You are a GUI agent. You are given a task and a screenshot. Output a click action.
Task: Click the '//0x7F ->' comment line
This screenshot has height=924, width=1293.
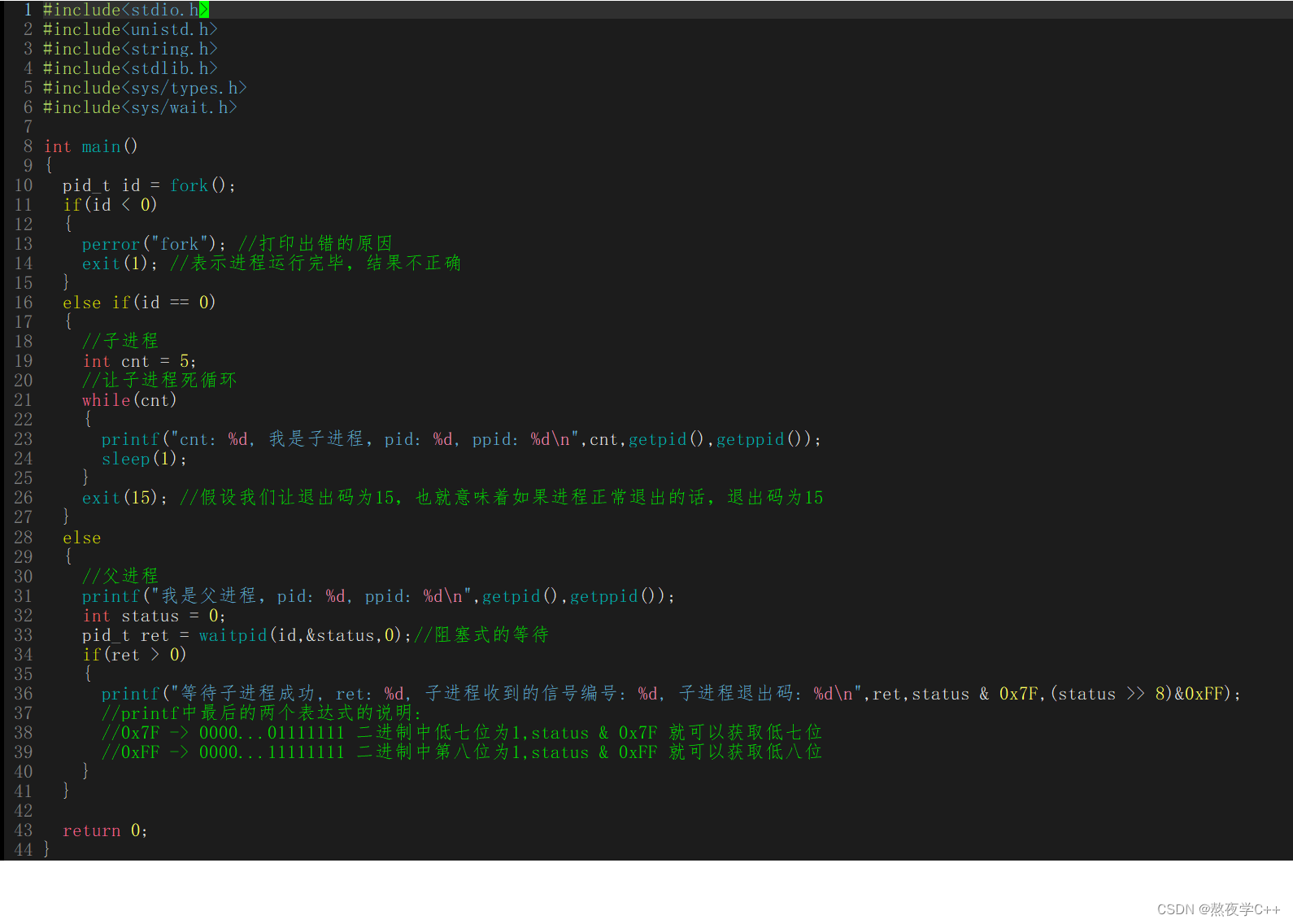click(461, 732)
